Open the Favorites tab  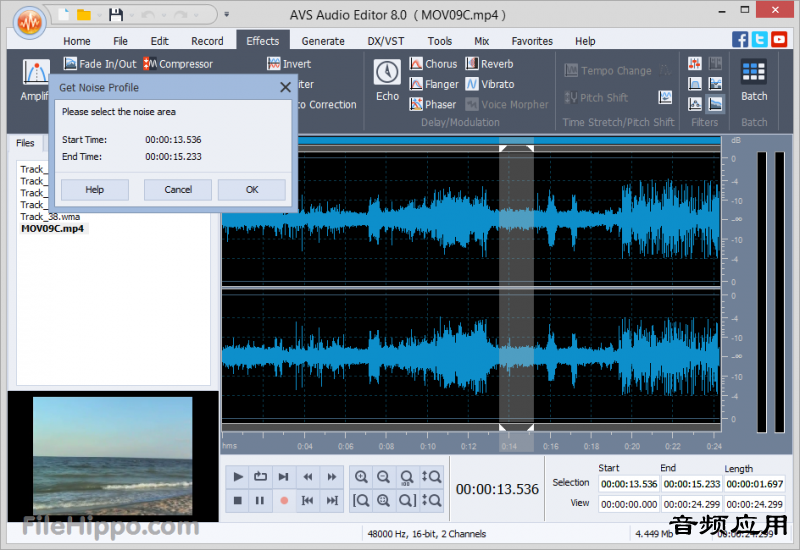pyautogui.click(x=532, y=41)
